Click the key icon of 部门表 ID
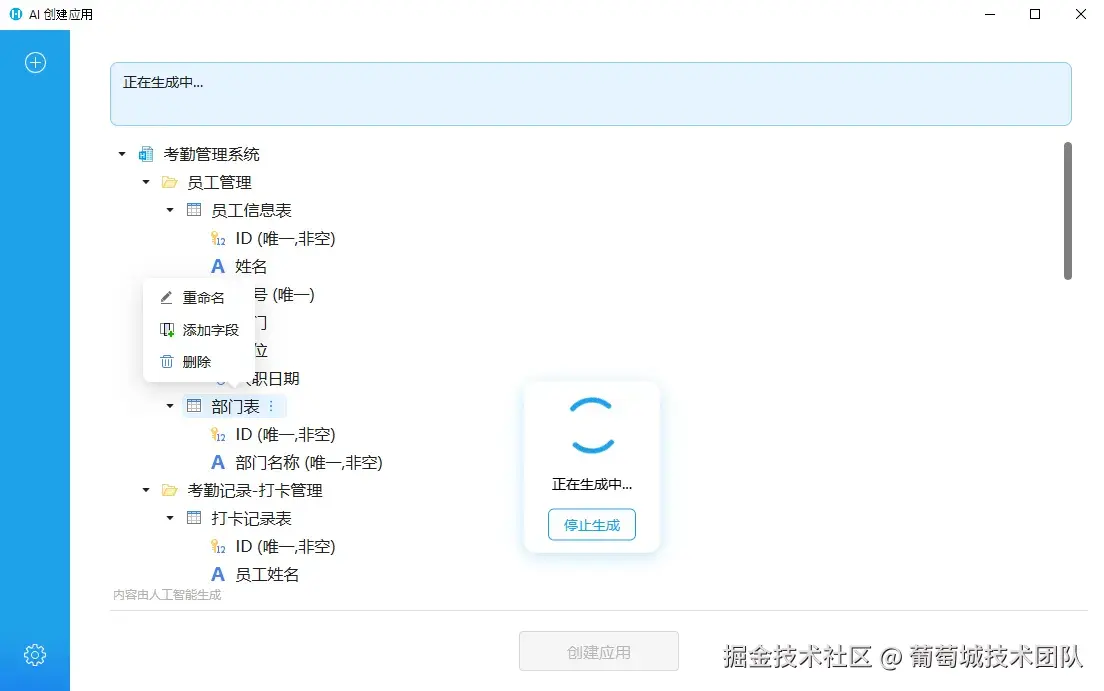The image size is (1104, 691). coord(218,435)
